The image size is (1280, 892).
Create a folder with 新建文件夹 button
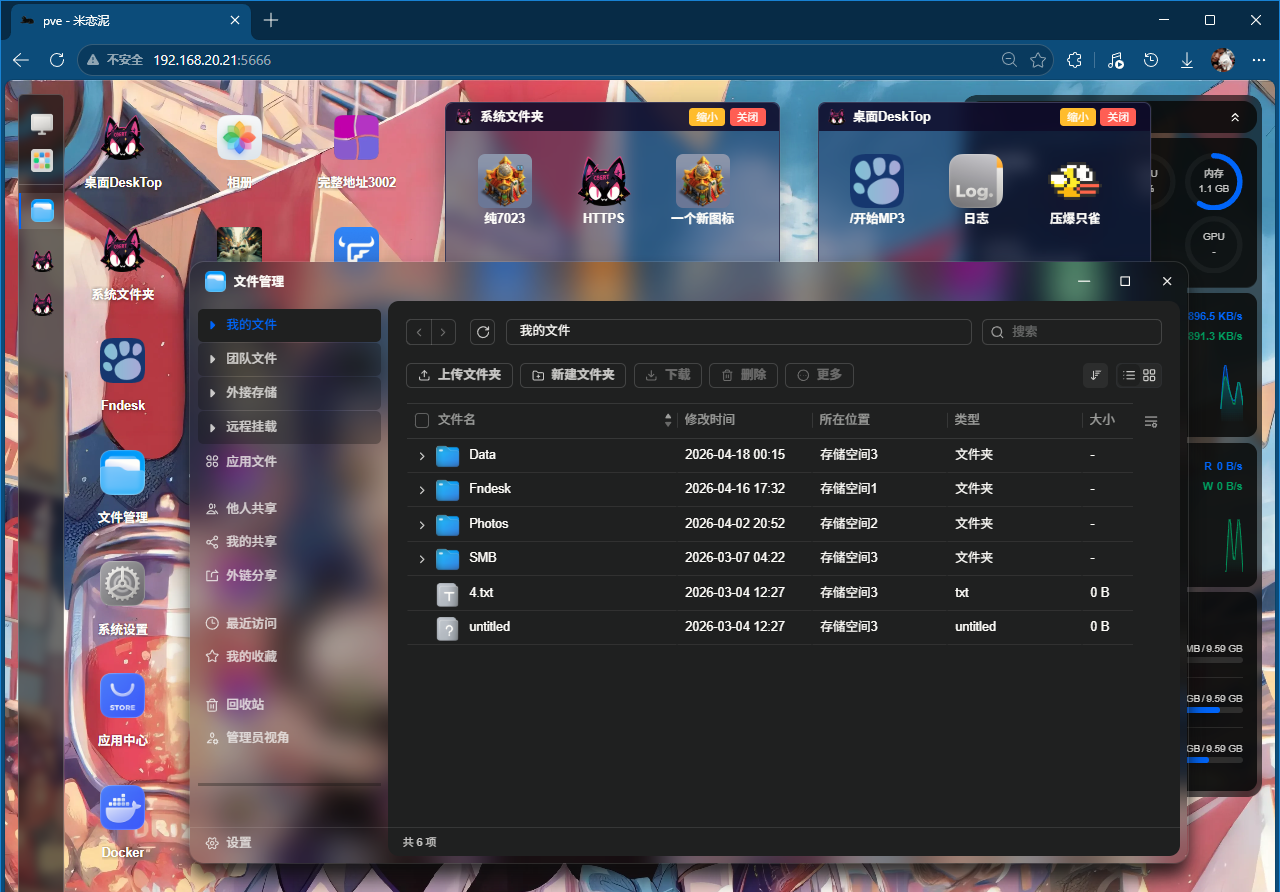(572, 375)
